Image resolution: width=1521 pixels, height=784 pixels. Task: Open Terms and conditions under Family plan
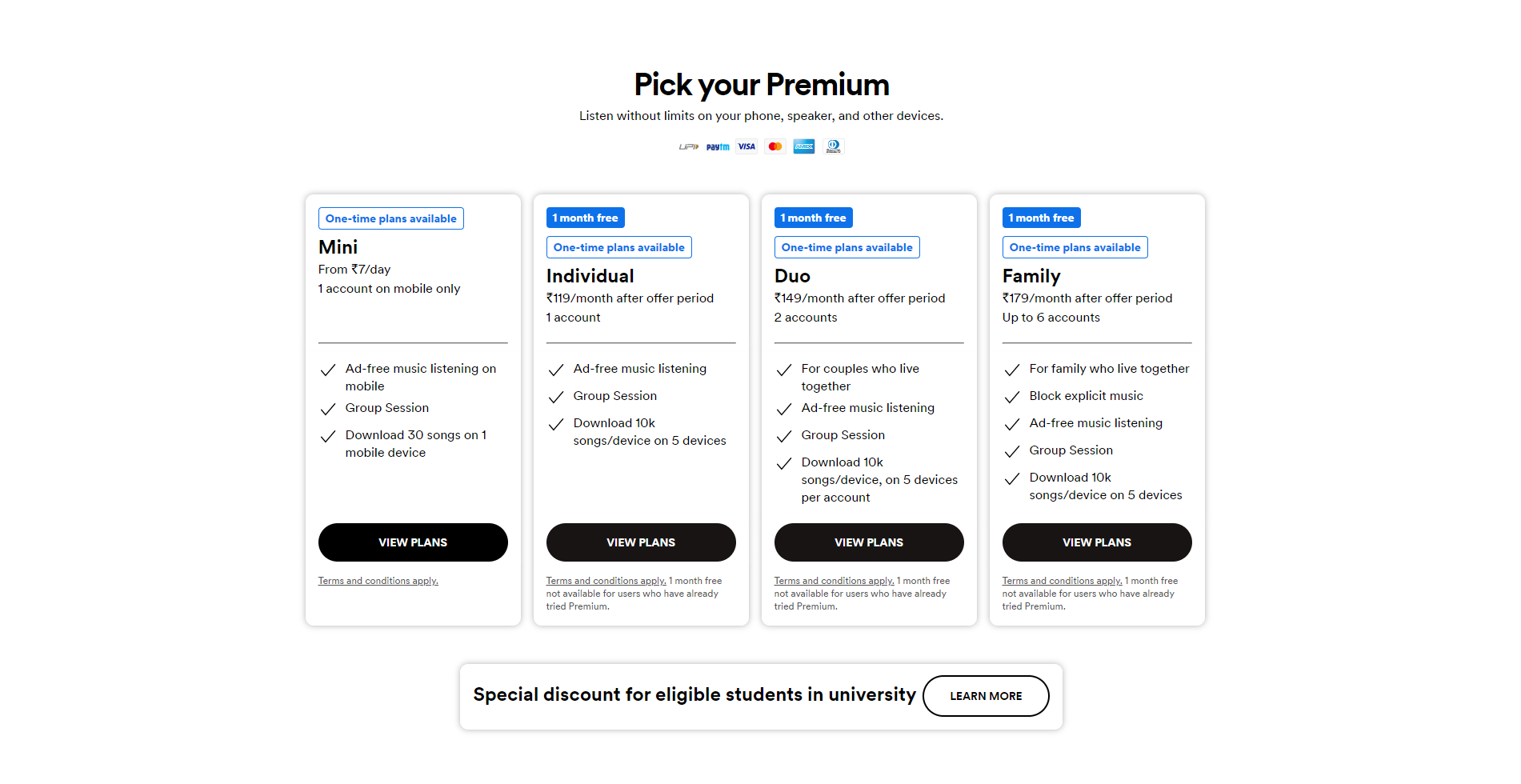point(1062,580)
